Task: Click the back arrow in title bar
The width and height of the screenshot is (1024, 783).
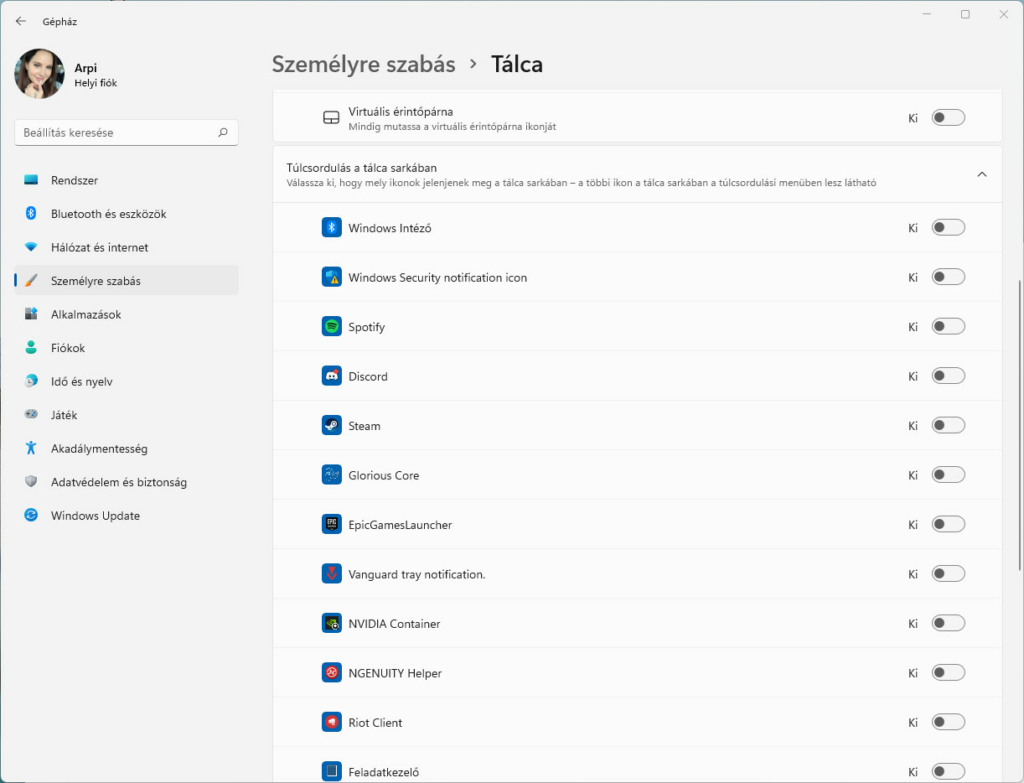Action: (x=21, y=20)
